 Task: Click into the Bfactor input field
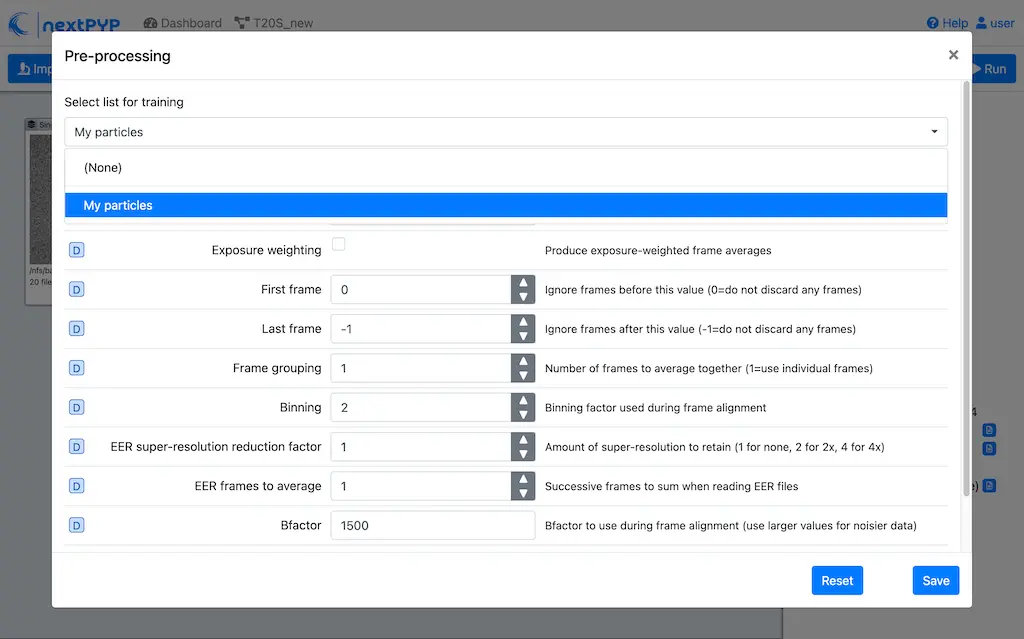click(x=432, y=525)
